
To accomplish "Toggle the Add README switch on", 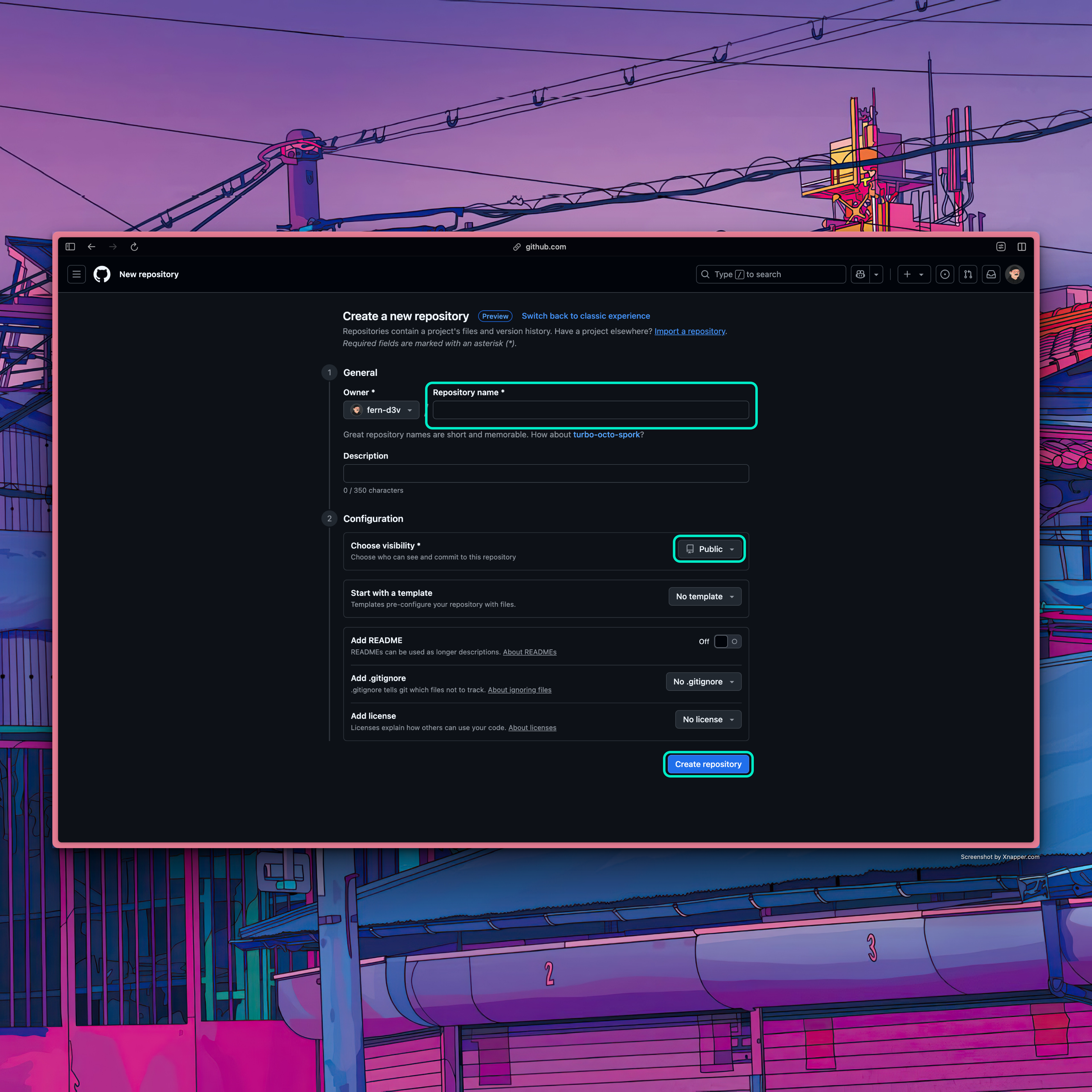I will [x=727, y=641].
